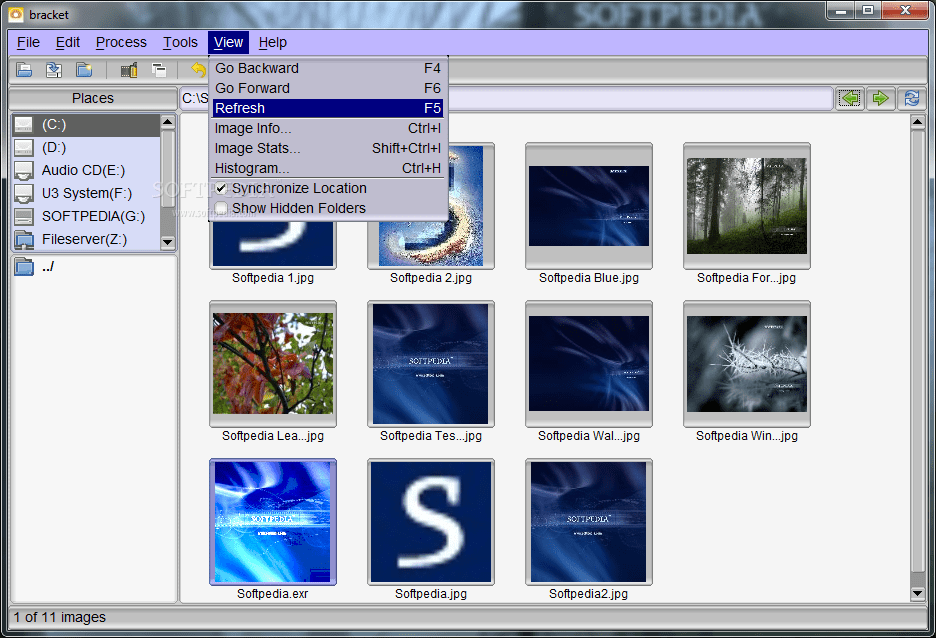Click the stacked windows toolbar icon

(x=159, y=70)
